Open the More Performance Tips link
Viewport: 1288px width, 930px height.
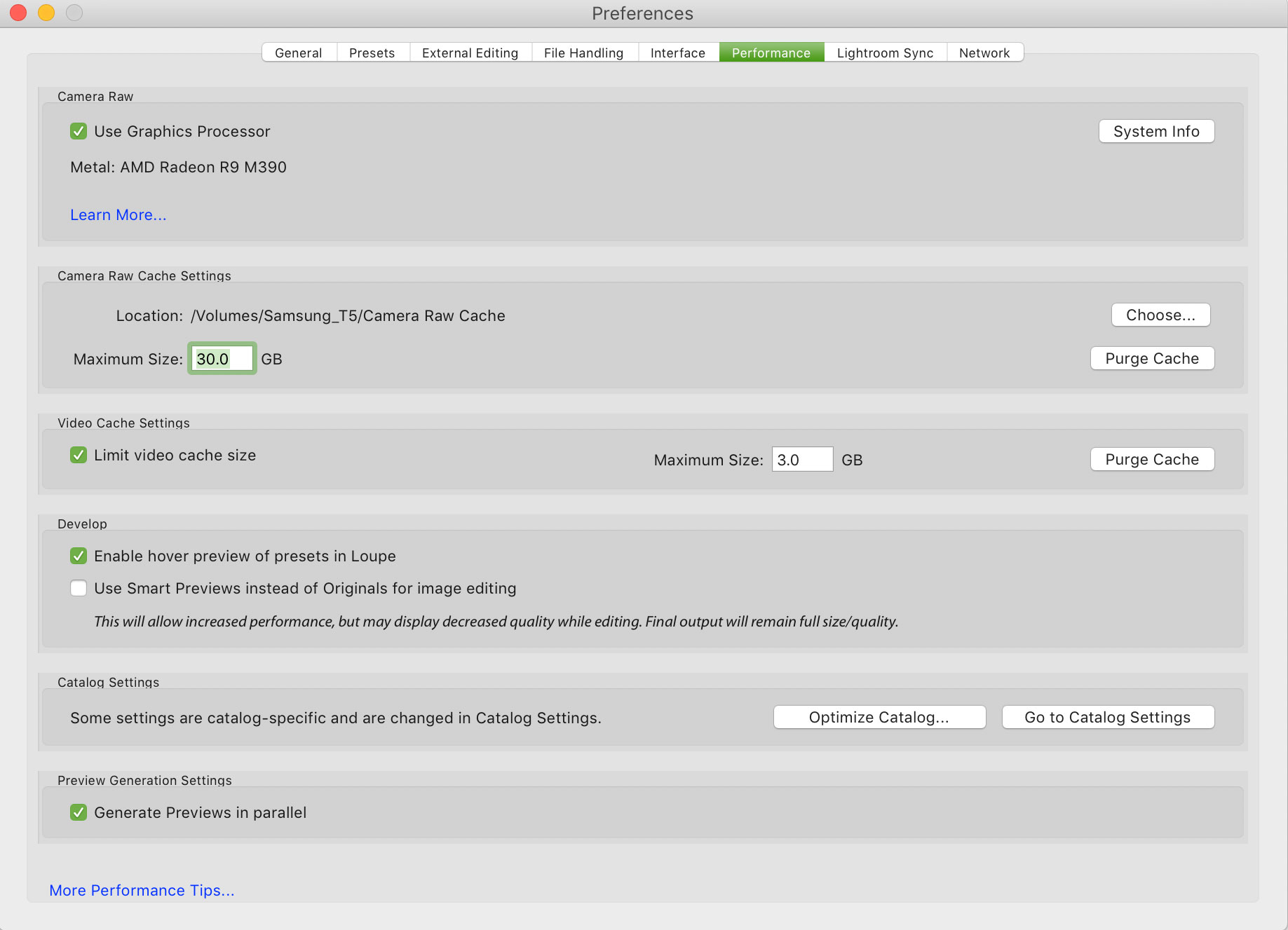[x=142, y=890]
